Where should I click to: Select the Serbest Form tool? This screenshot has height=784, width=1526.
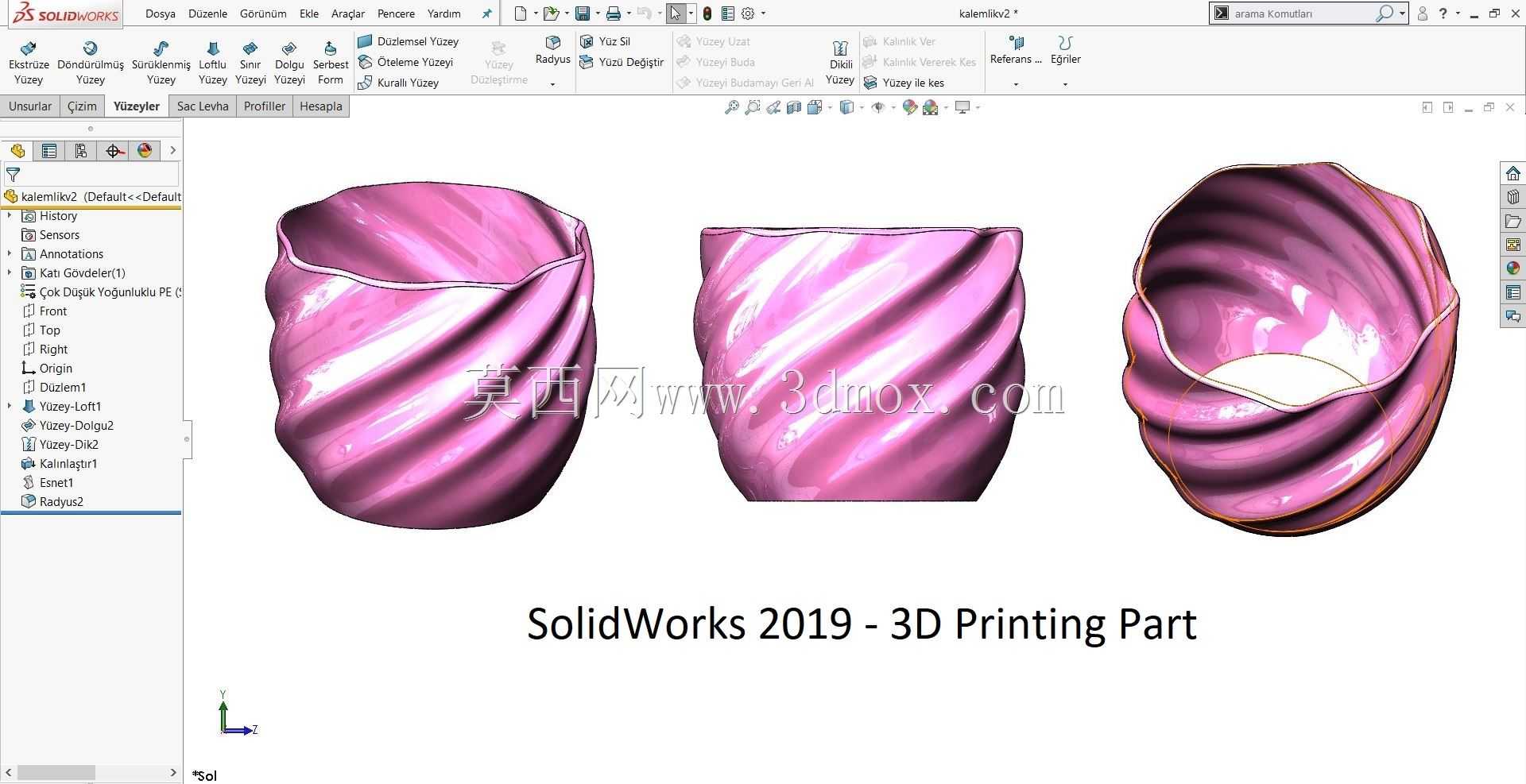pos(331,63)
